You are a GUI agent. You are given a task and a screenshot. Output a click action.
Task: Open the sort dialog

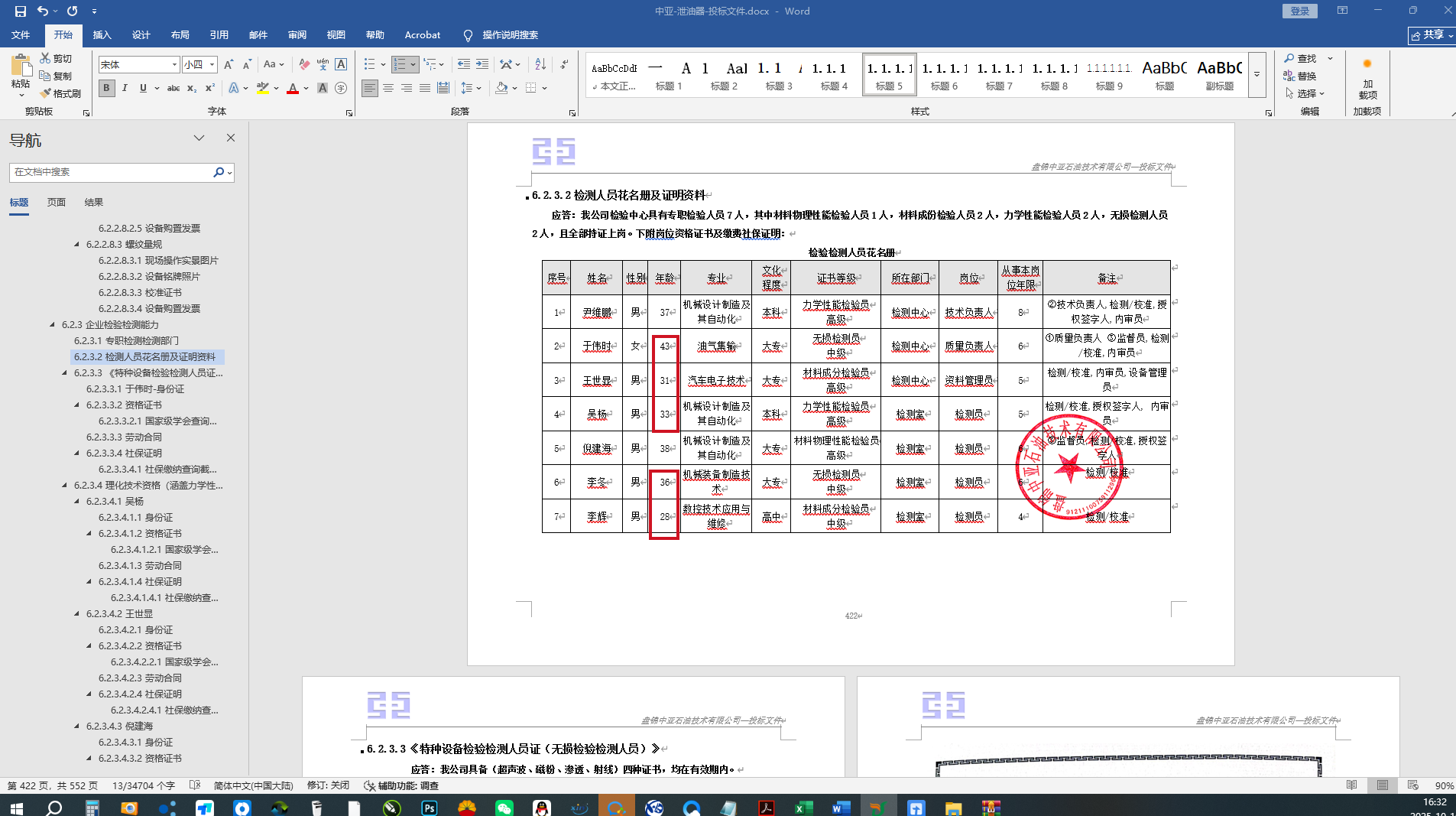pos(540,65)
